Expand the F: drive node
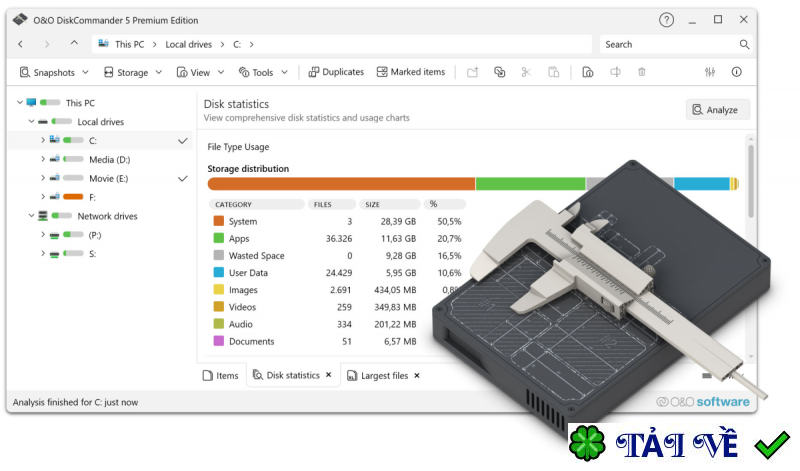 (43, 196)
